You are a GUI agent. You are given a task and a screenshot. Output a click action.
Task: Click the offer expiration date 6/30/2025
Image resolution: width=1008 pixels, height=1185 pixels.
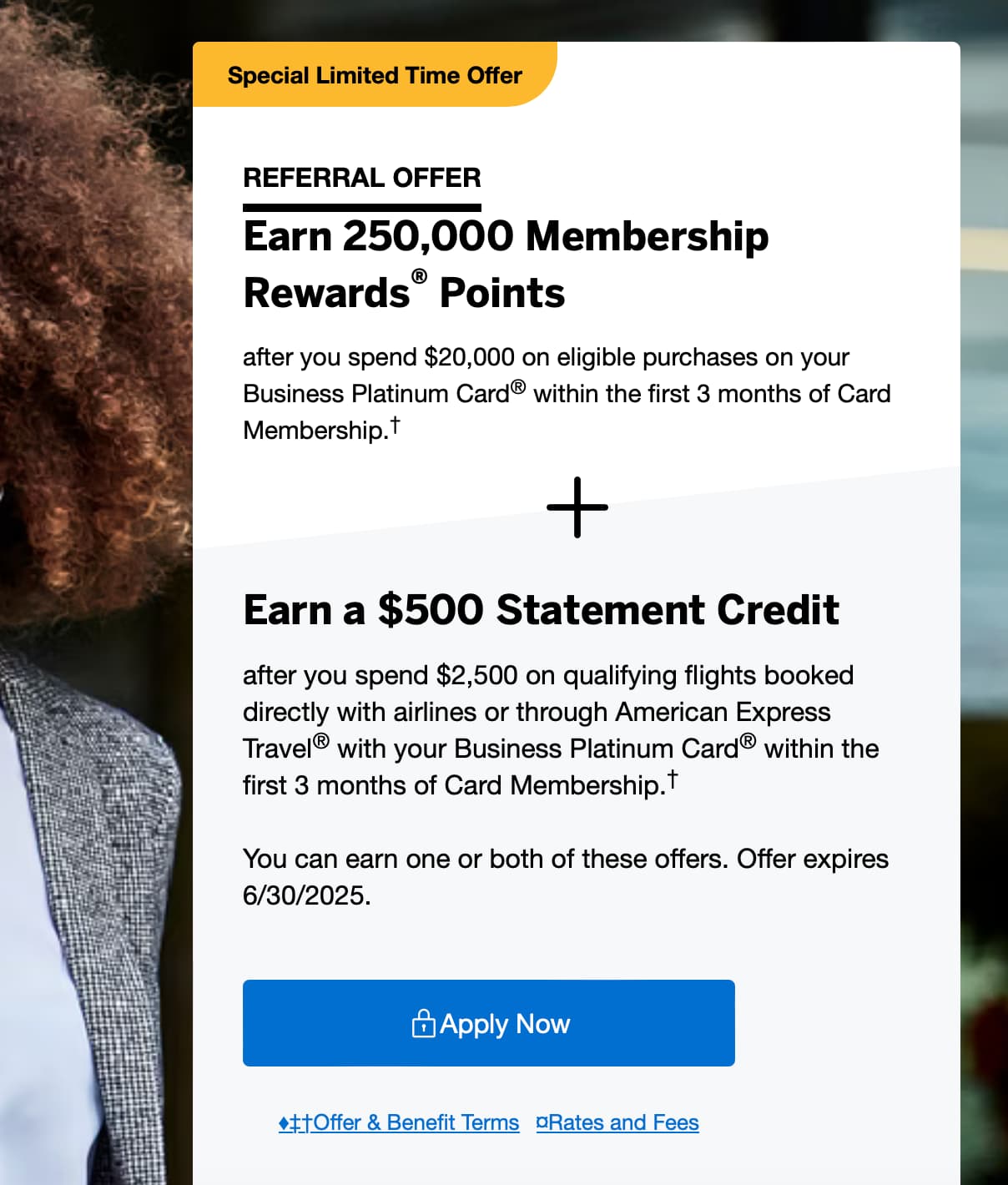click(x=306, y=895)
